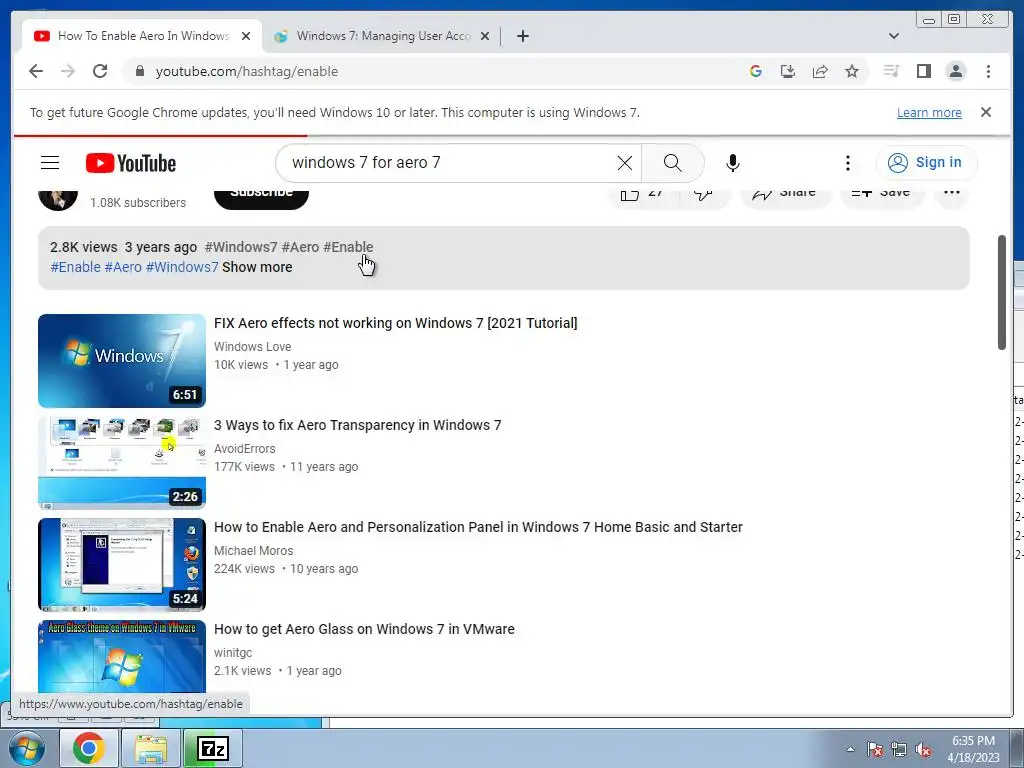Open title How to get Aero Glass in VMware
The image size is (1024, 768).
tap(364, 629)
